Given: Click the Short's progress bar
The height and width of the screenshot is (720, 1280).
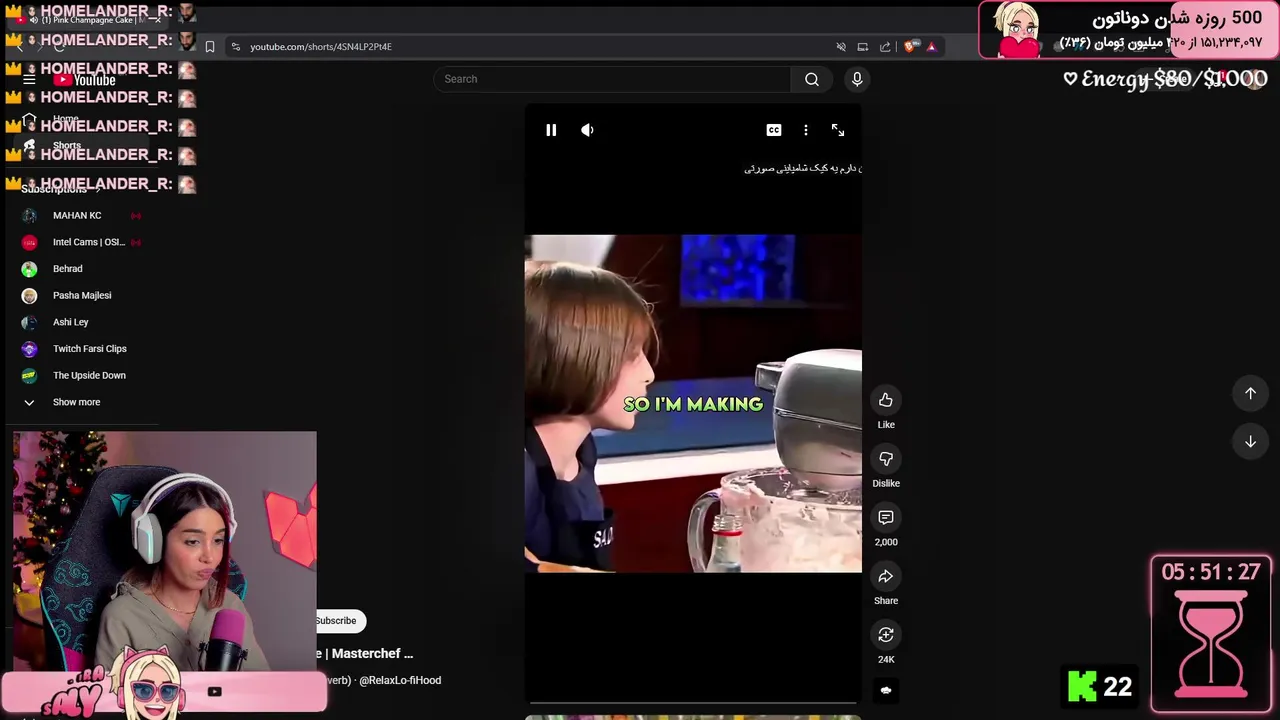Looking at the screenshot, I should pyautogui.click(x=693, y=703).
